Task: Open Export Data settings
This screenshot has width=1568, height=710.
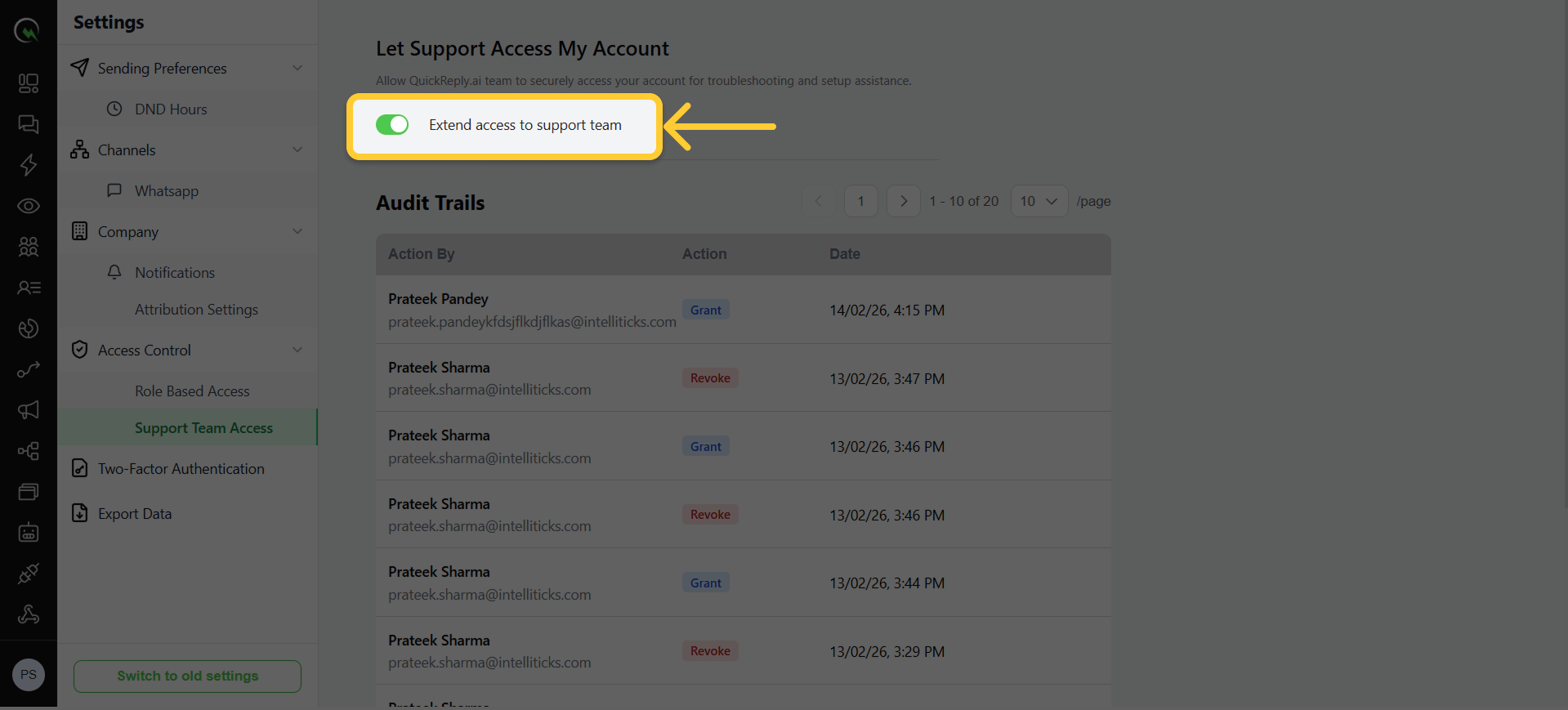Action: tap(135, 514)
